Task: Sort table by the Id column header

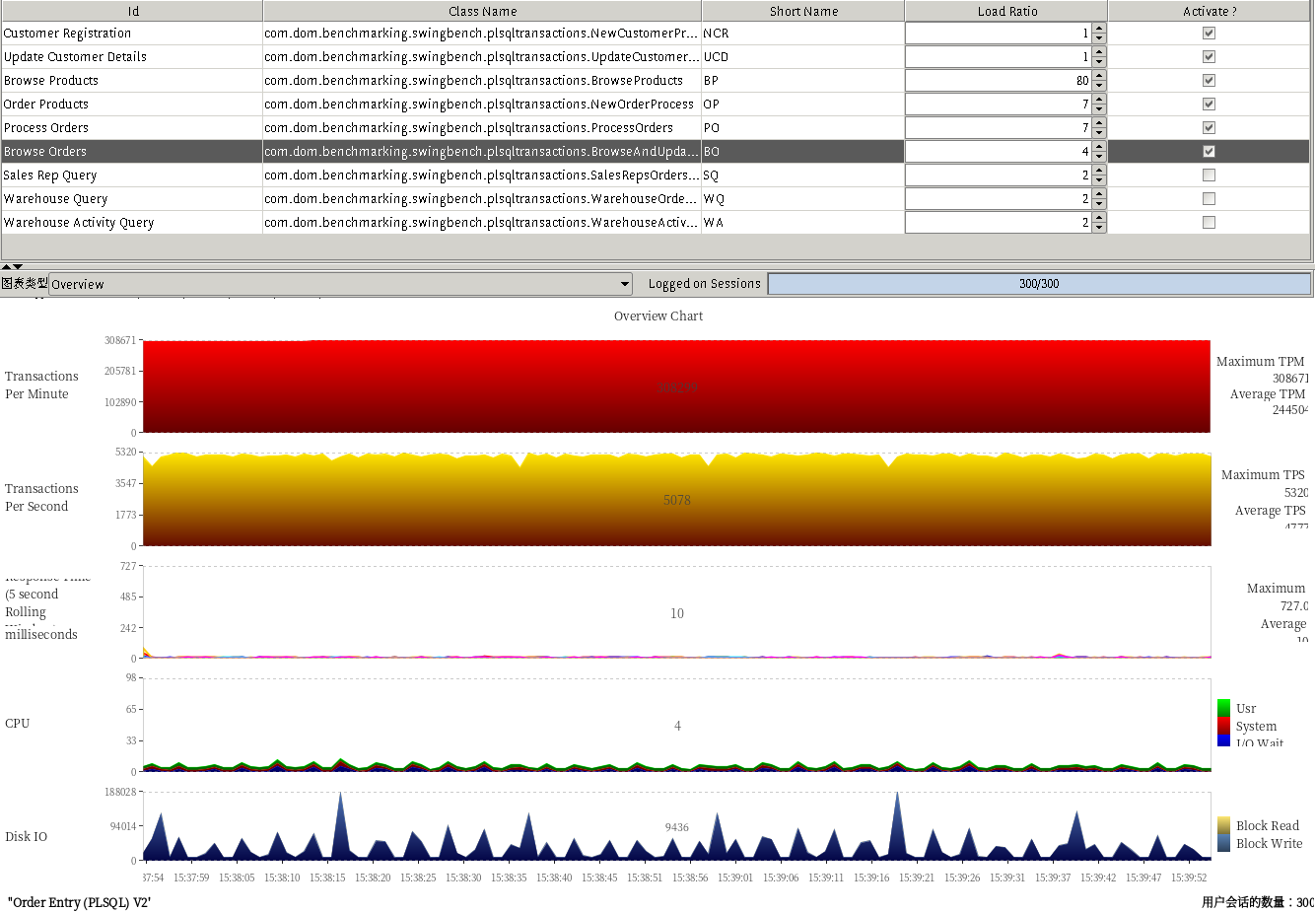Action: (132, 11)
